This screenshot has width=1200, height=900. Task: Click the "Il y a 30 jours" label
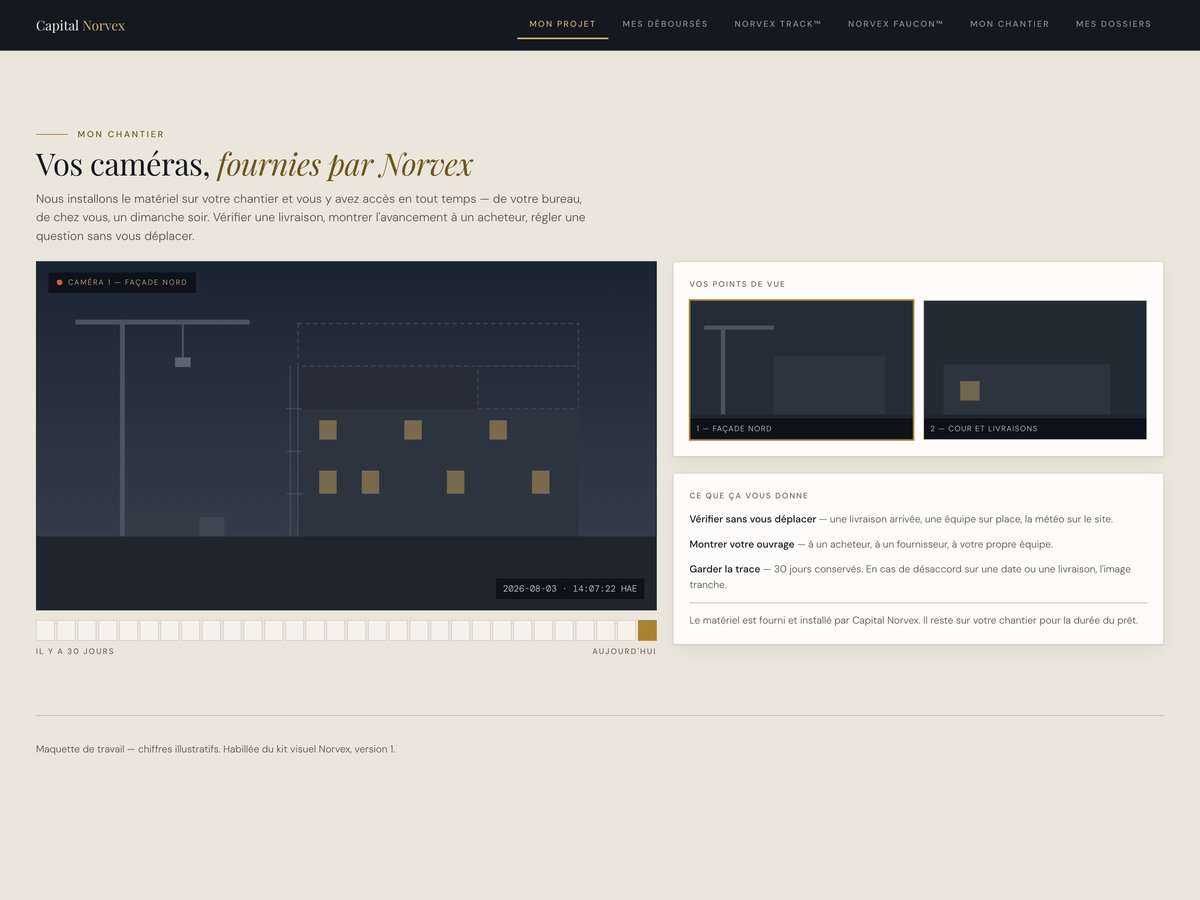(75, 651)
